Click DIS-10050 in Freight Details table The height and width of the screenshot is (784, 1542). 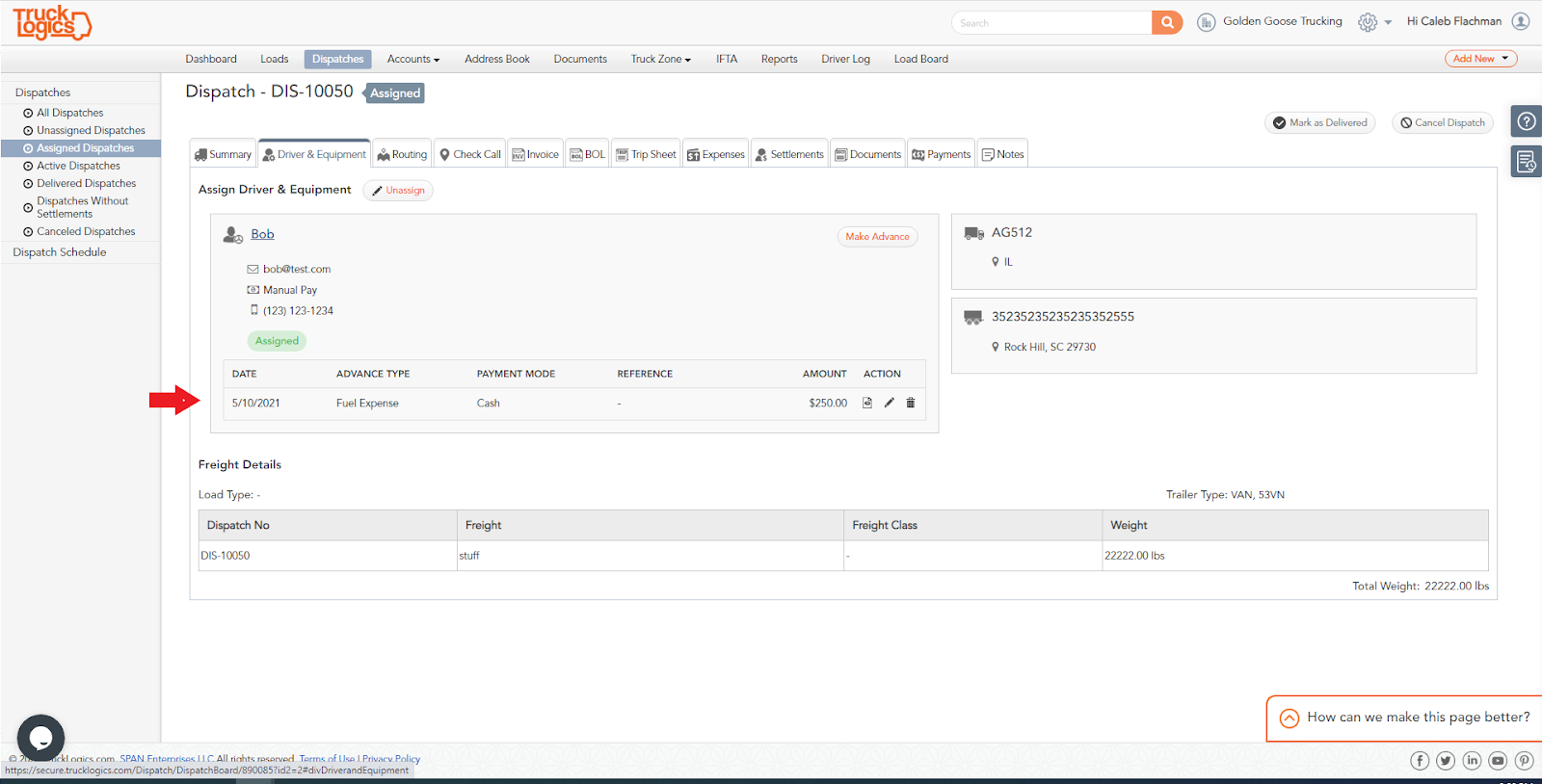226,556
